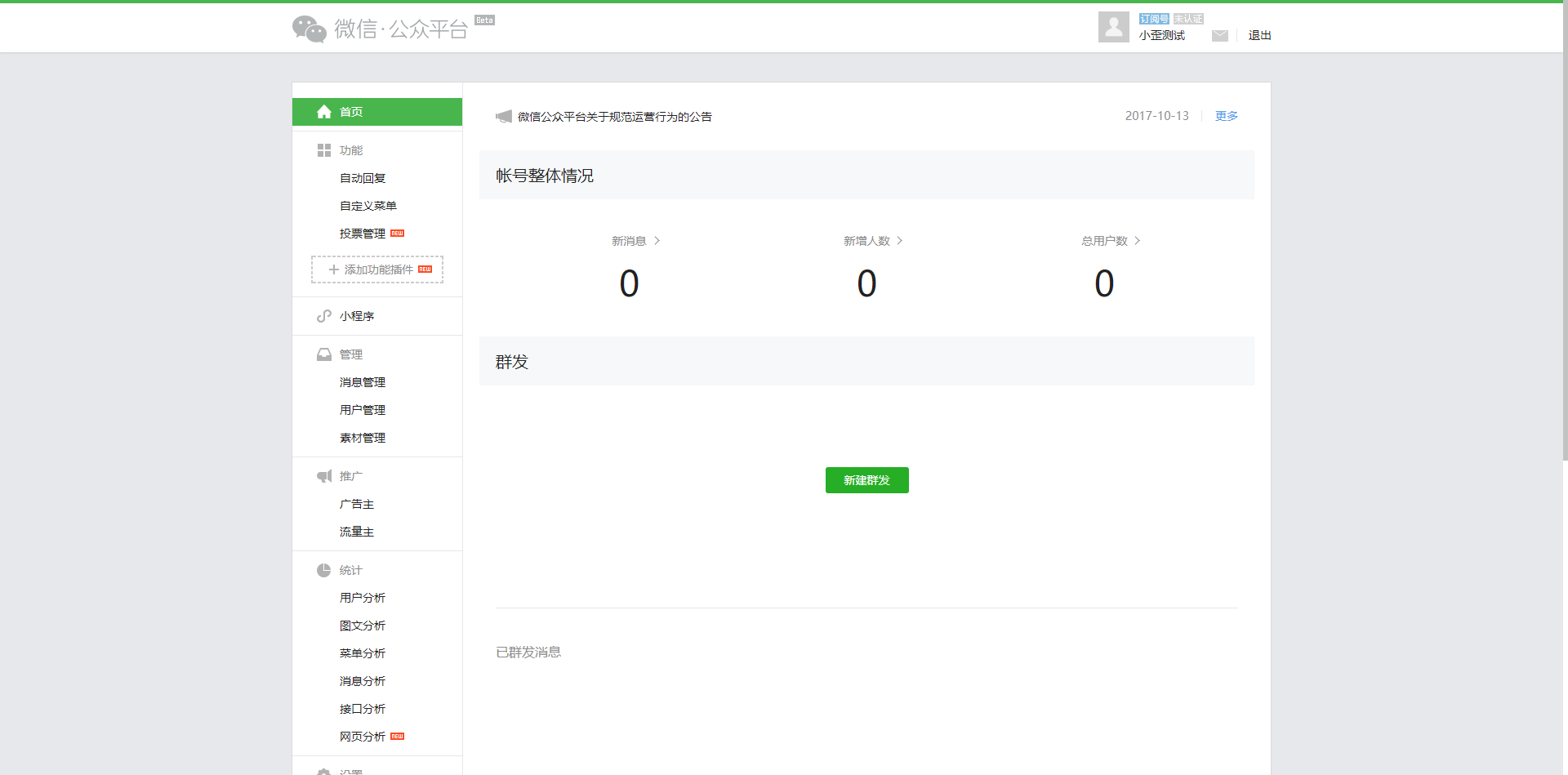The image size is (1568, 775).
Task: Click the 小歪测试 account name
Action: click(1162, 35)
